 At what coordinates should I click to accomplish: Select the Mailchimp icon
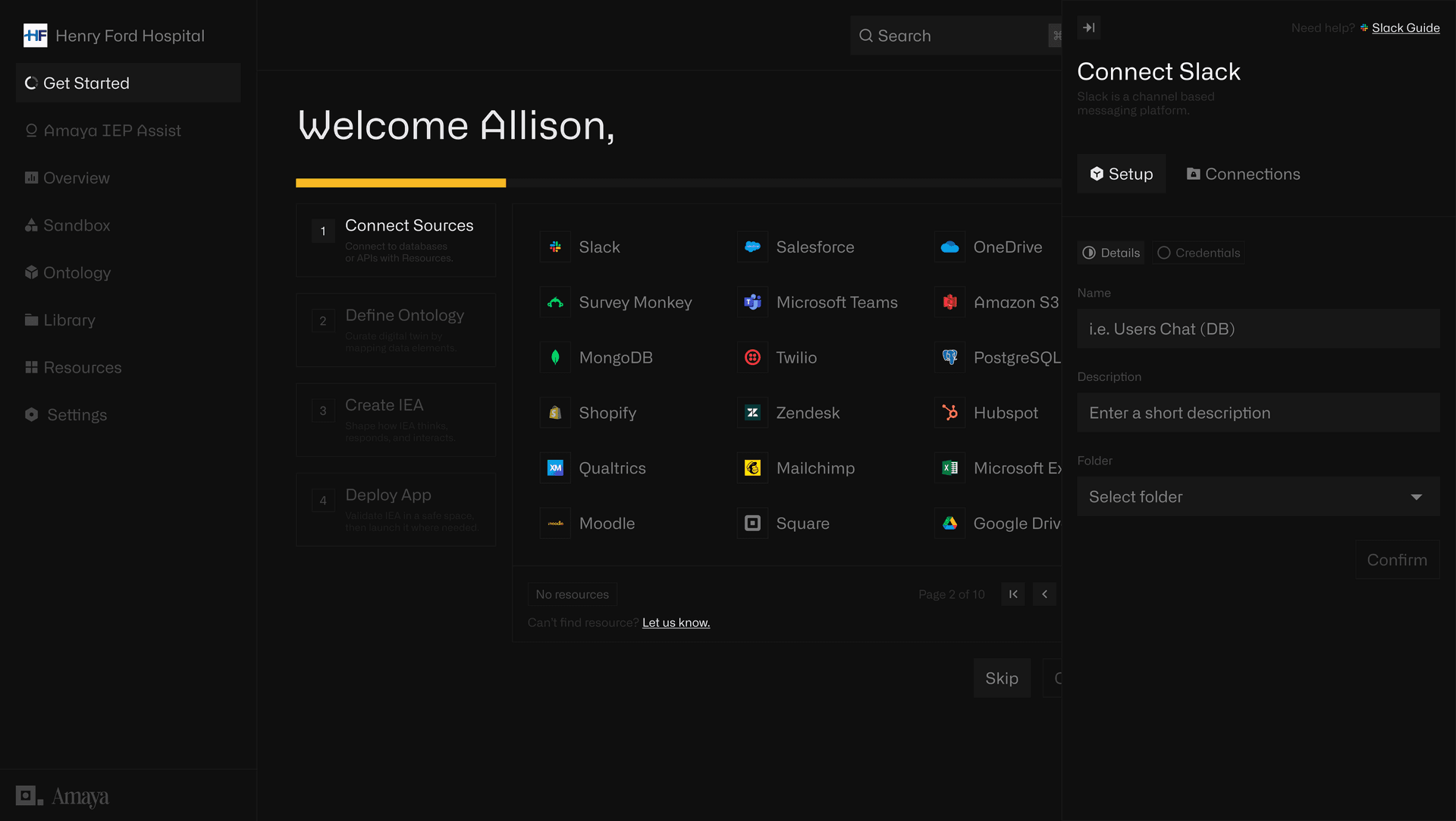click(x=752, y=468)
